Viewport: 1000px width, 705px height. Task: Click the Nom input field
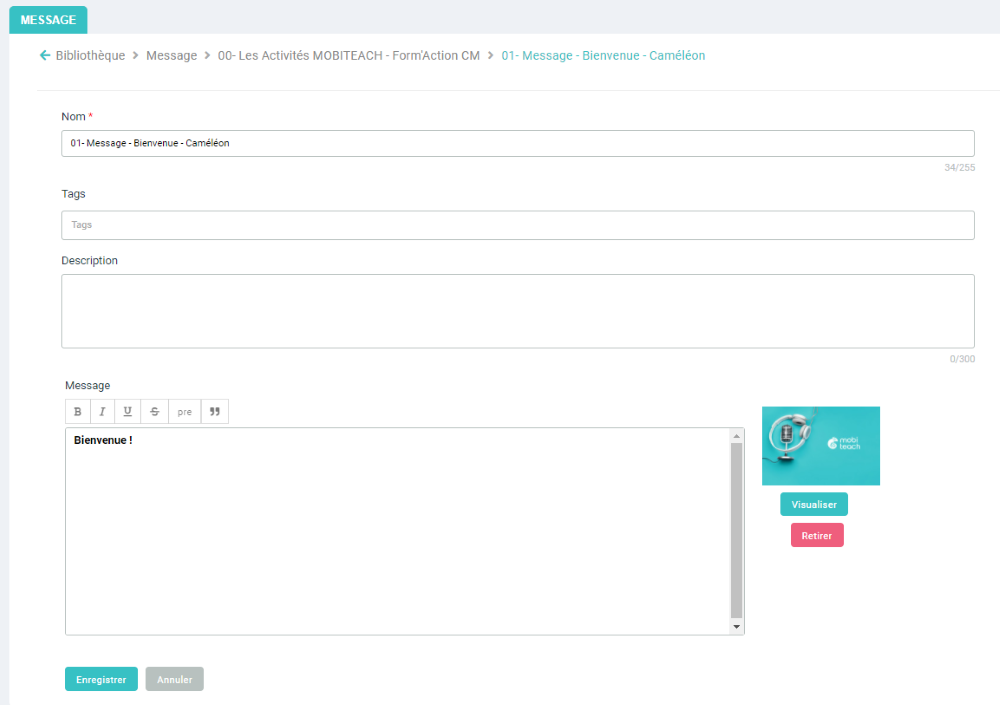[518, 144]
